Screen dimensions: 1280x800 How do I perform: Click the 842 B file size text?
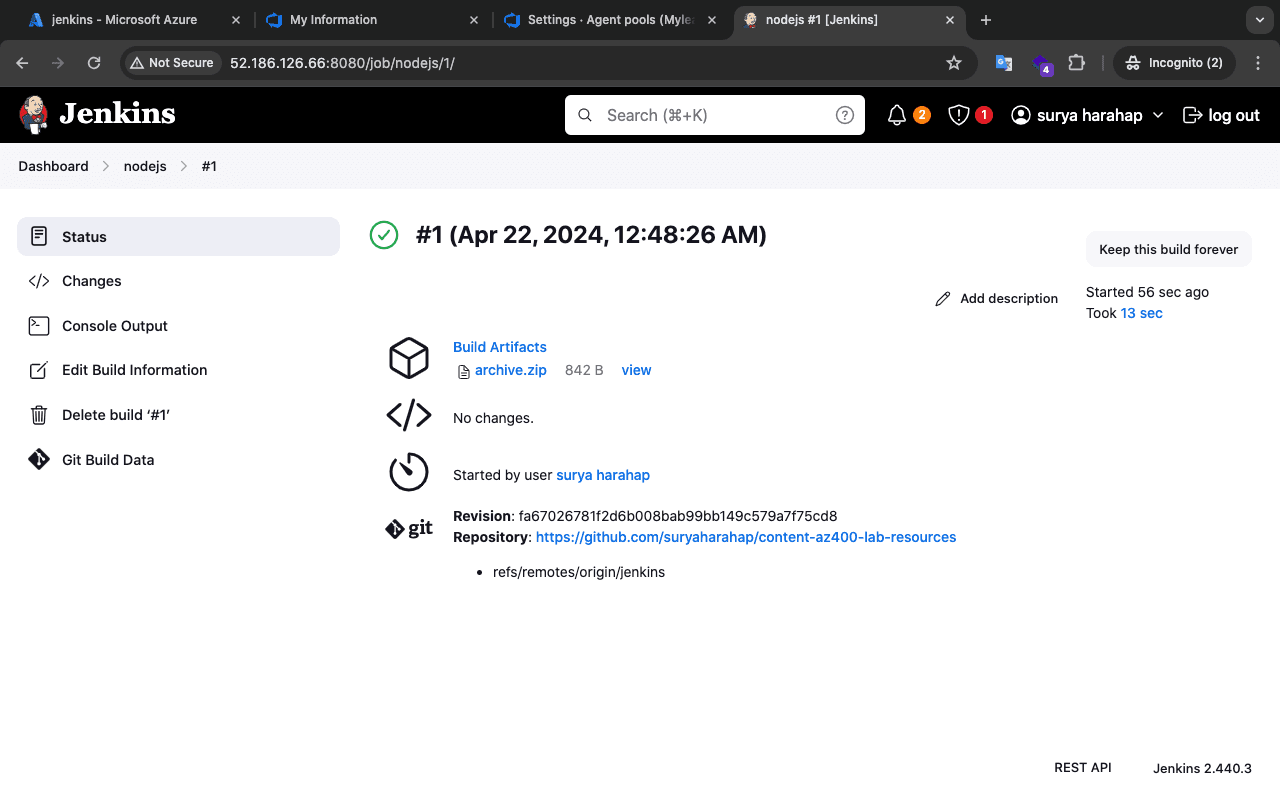click(584, 370)
